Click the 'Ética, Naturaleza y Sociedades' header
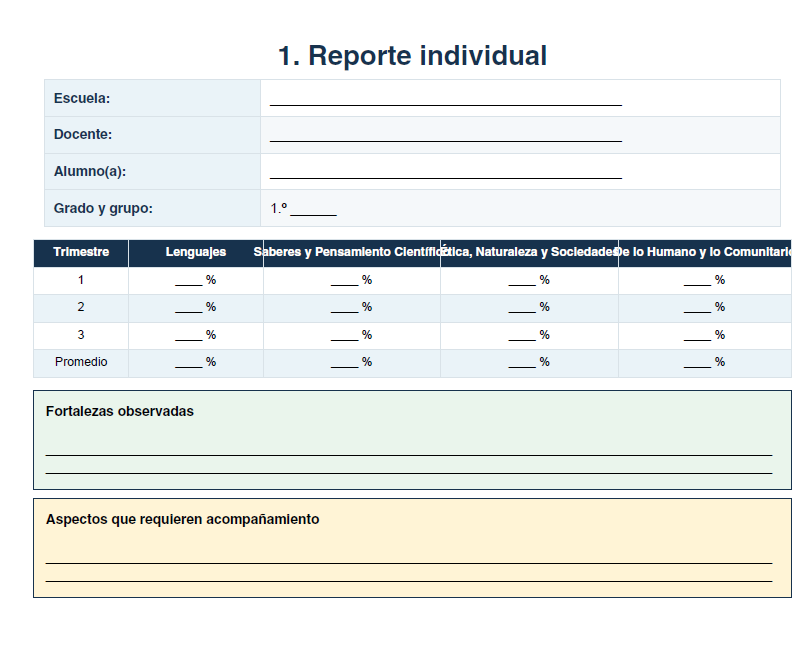This screenshot has height=651, width=810. pyautogui.click(x=529, y=252)
